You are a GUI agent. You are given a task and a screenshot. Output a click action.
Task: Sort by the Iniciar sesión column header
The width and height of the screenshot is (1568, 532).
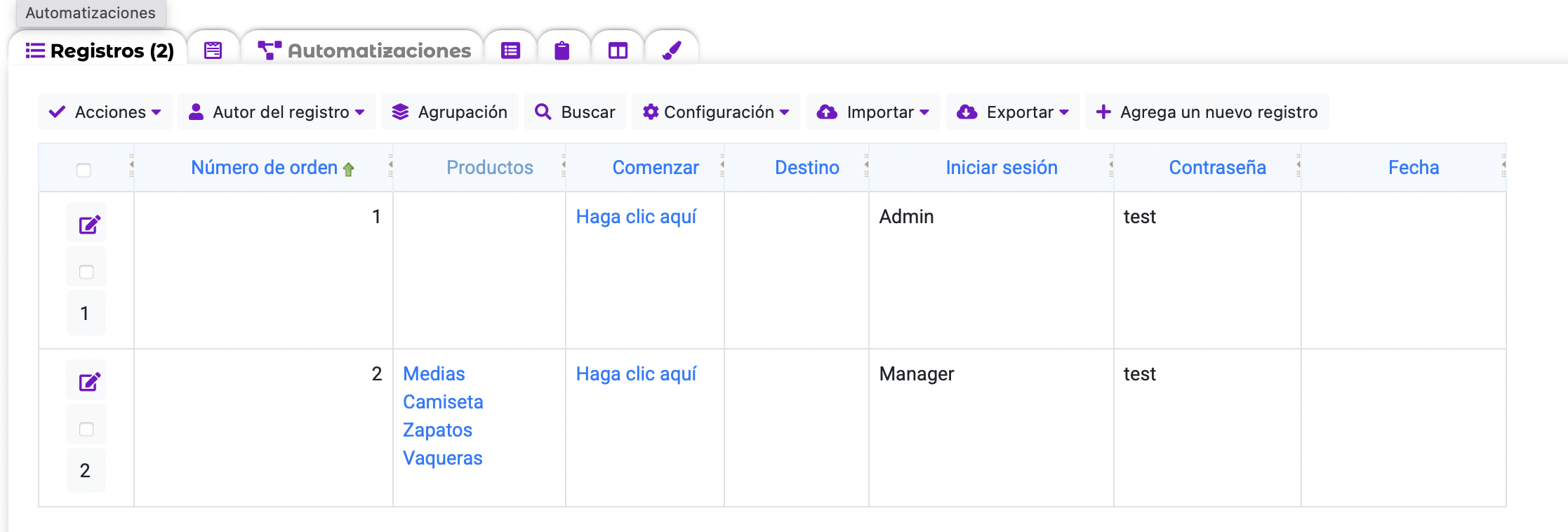click(1002, 168)
